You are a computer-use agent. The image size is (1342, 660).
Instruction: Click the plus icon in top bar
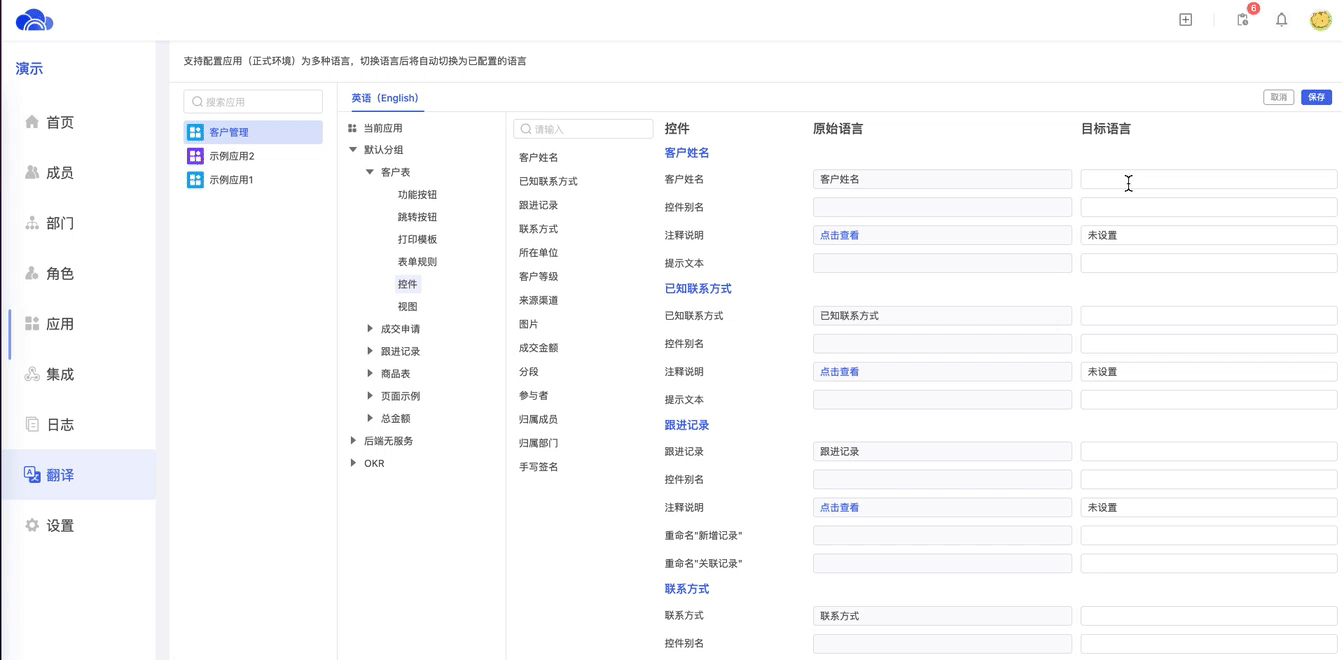1185,20
